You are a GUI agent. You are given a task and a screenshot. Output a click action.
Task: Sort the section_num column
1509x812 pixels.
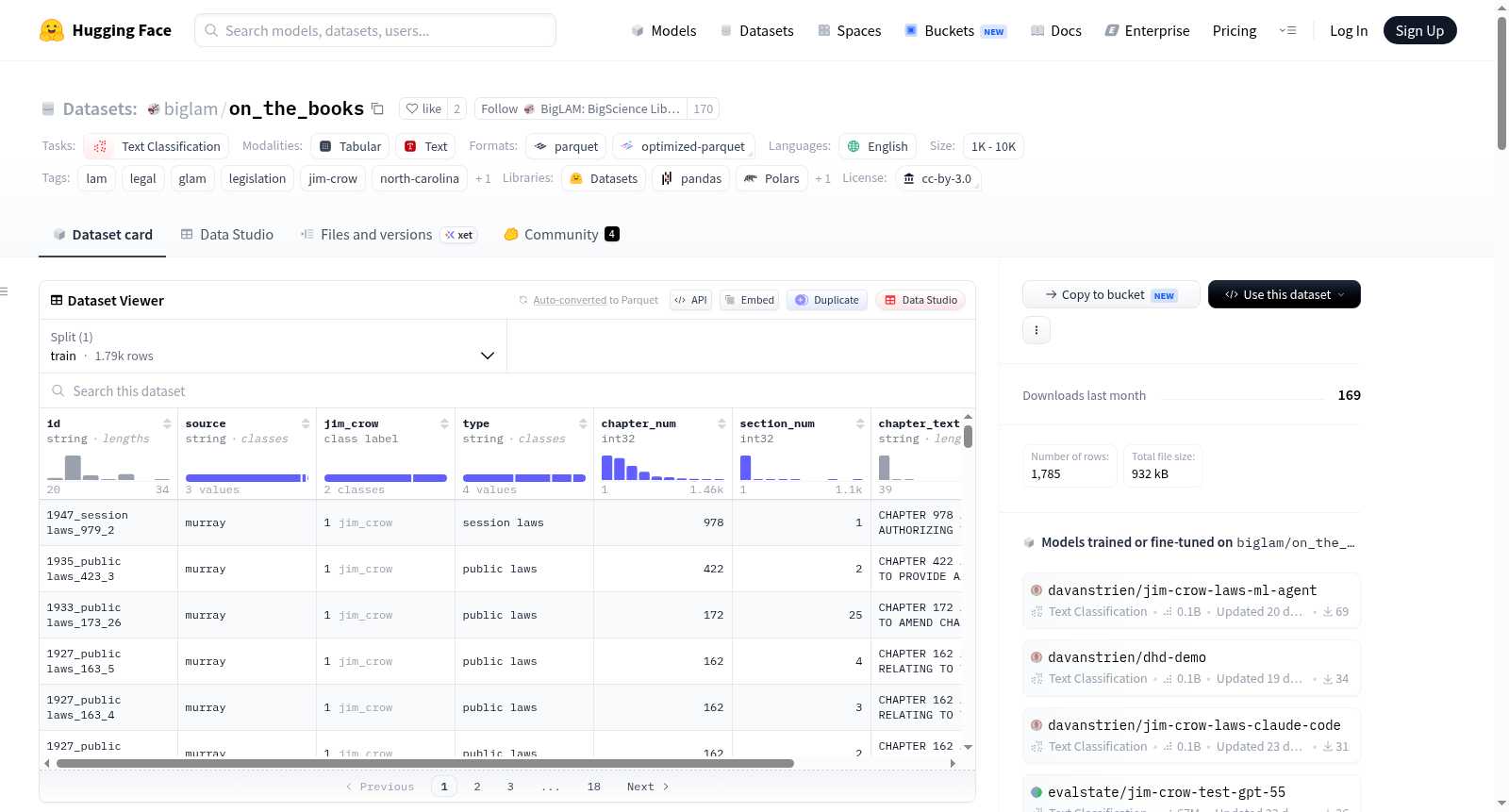click(860, 423)
